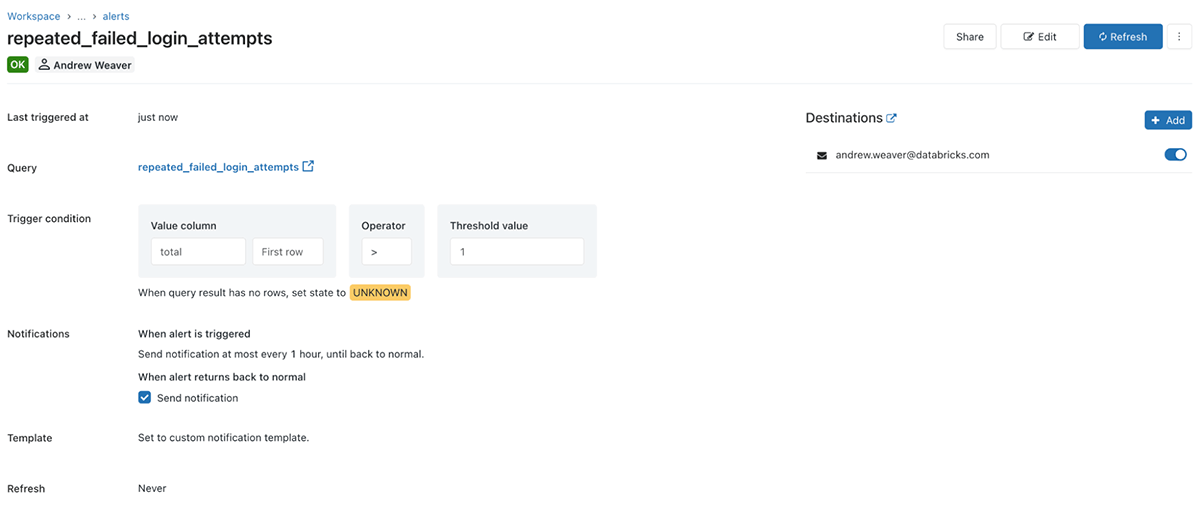Expand the breadcrumb ellipsis
The height and width of the screenshot is (521, 1200).
(x=81, y=17)
